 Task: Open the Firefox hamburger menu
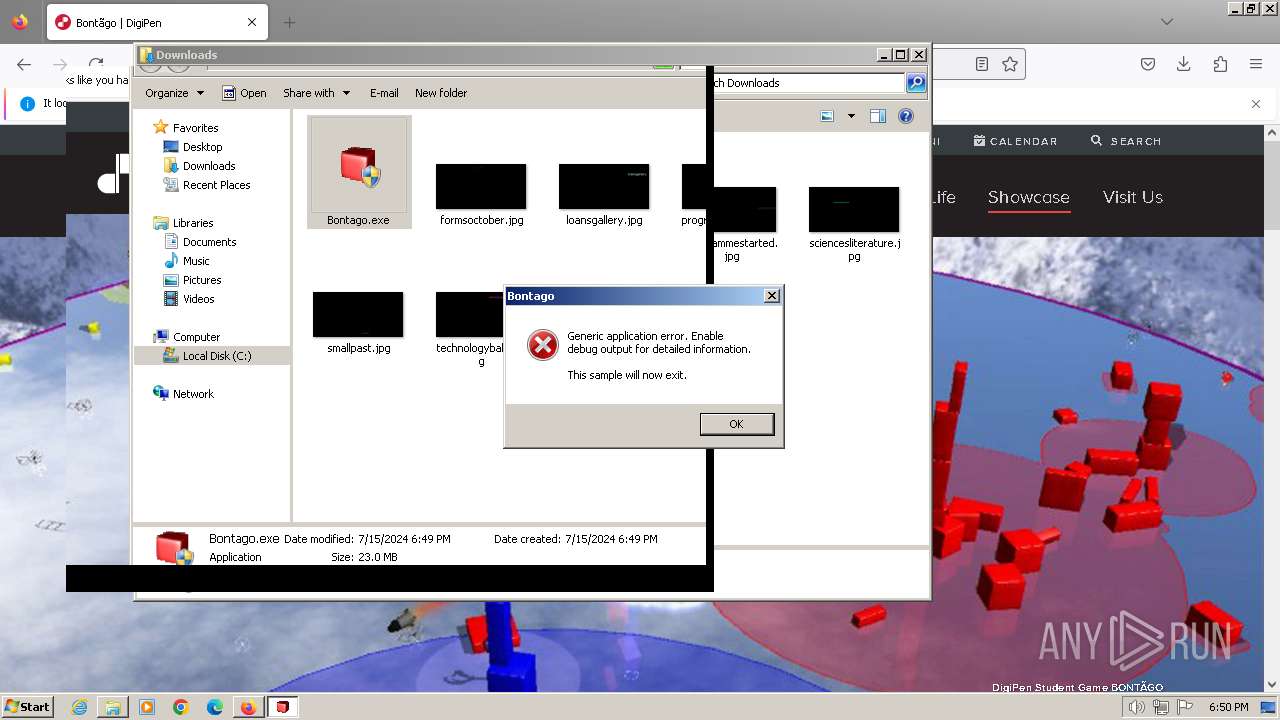(x=1256, y=64)
